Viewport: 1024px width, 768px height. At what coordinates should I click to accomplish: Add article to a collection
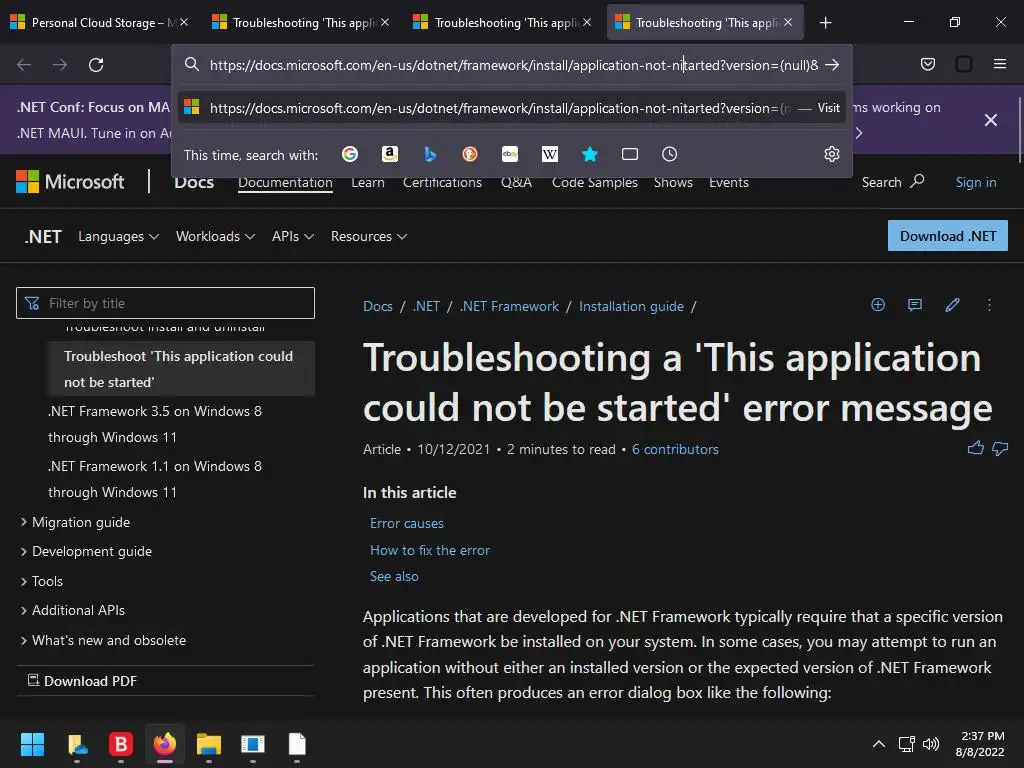tap(878, 304)
